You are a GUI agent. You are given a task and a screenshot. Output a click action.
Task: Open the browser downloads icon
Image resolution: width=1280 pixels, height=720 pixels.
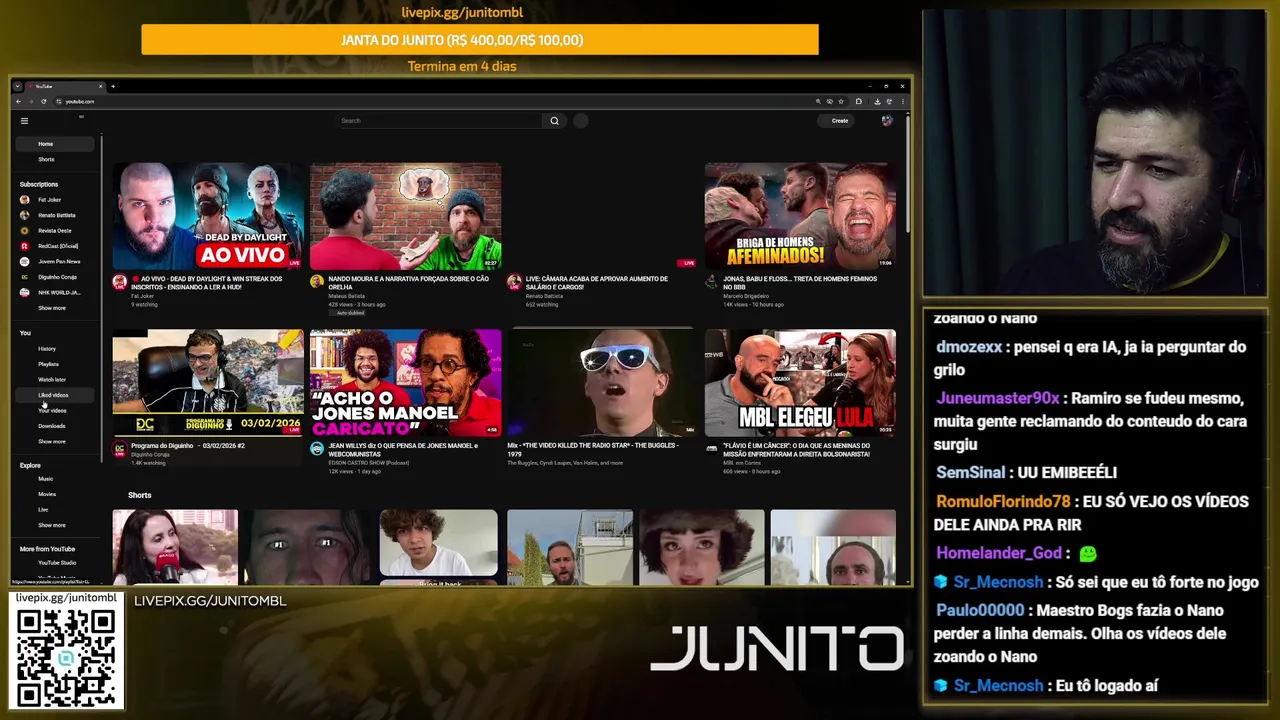tap(877, 101)
